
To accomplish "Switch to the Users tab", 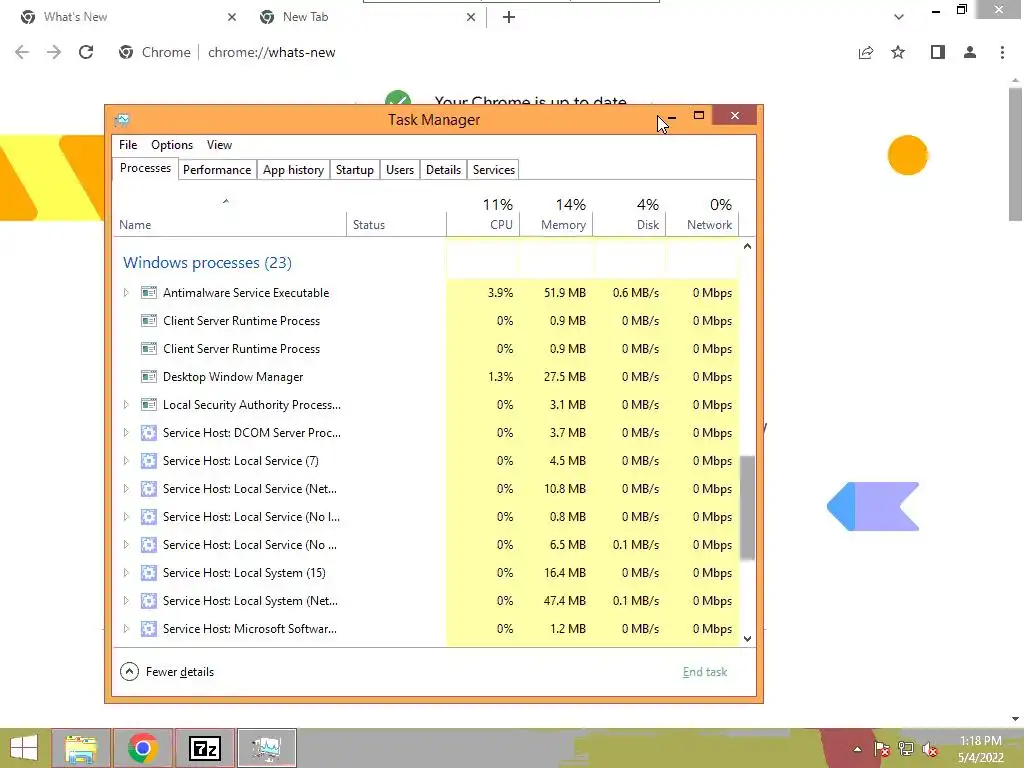I will point(400,170).
